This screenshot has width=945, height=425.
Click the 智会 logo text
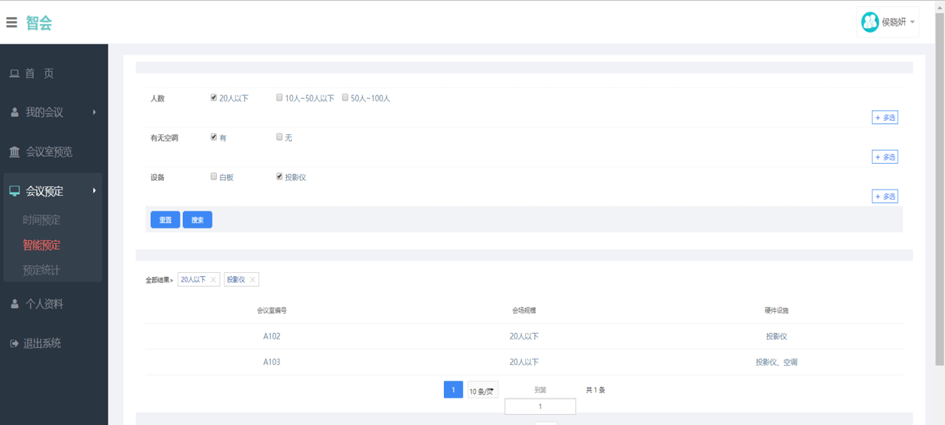click(39, 23)
